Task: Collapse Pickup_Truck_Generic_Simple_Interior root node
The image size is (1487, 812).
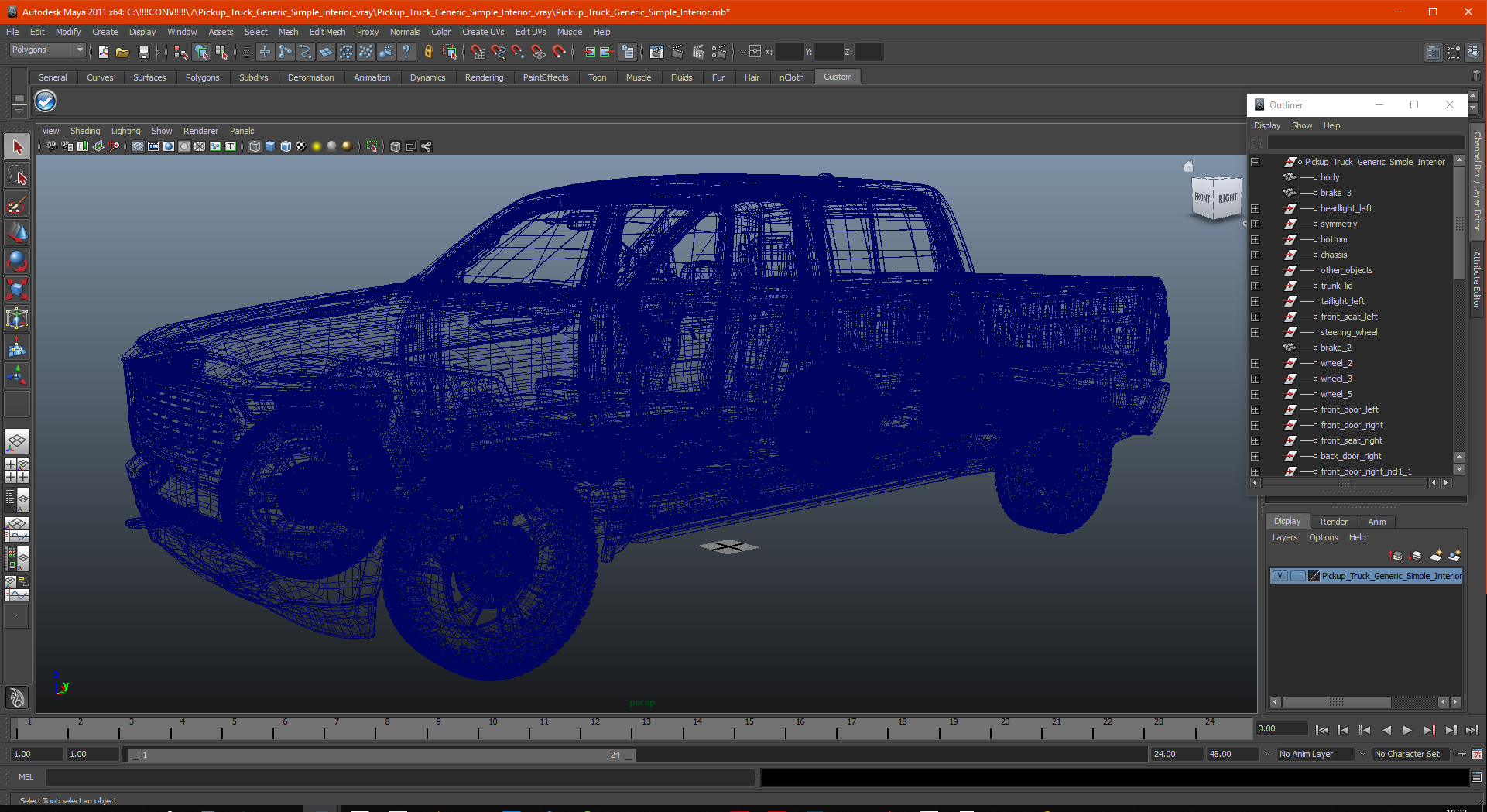Action: click(1255, 162)
